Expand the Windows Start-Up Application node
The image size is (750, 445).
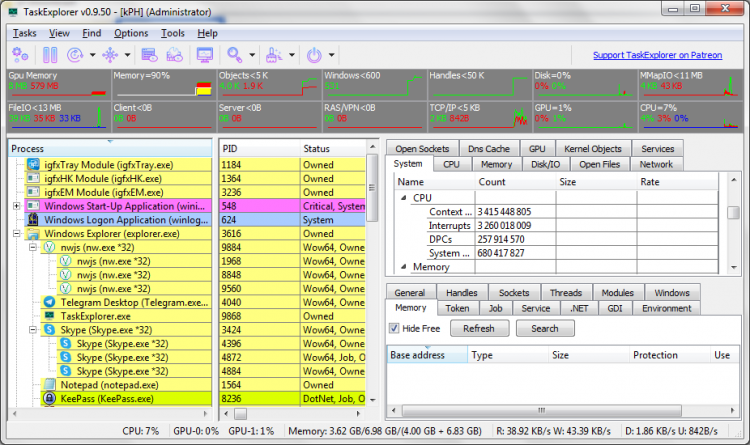click(17, 206)
